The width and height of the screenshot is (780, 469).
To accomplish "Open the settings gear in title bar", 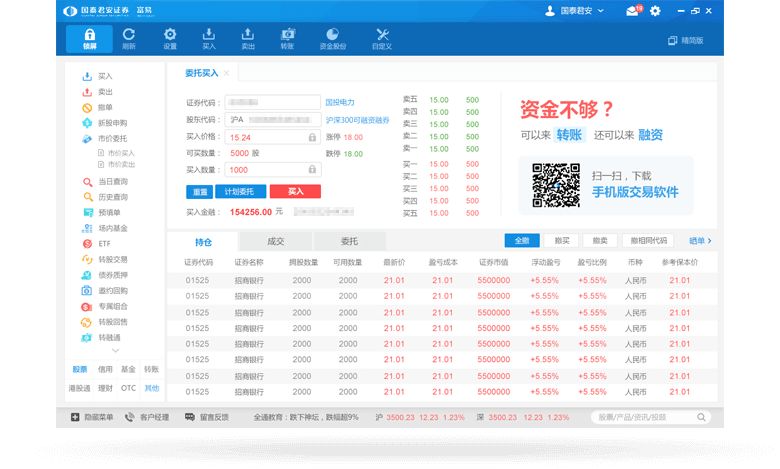I will [655, 11].
